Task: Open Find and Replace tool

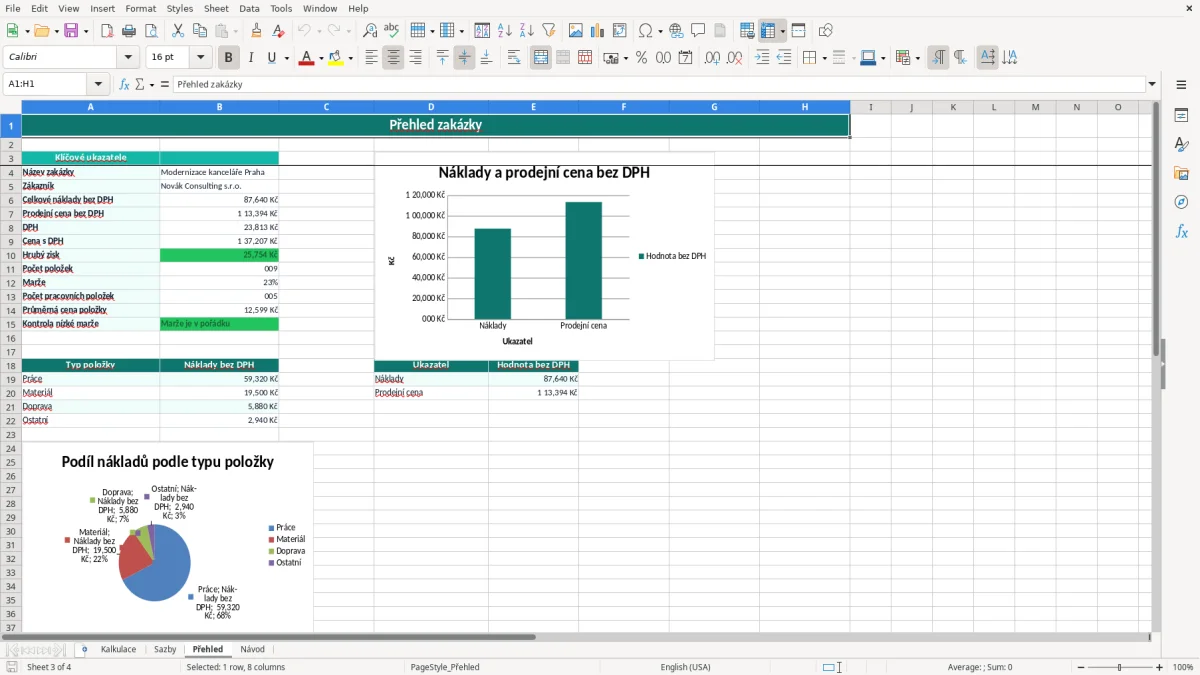Action: pos(370,31)
